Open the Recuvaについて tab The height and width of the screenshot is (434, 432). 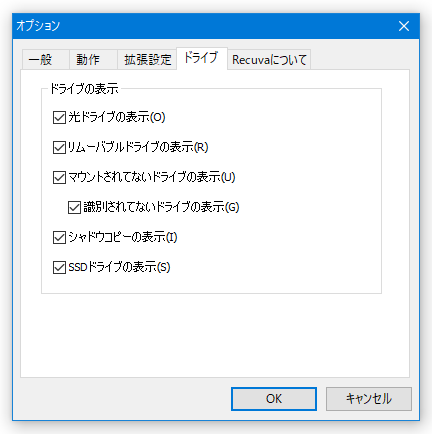click(269, 60)
